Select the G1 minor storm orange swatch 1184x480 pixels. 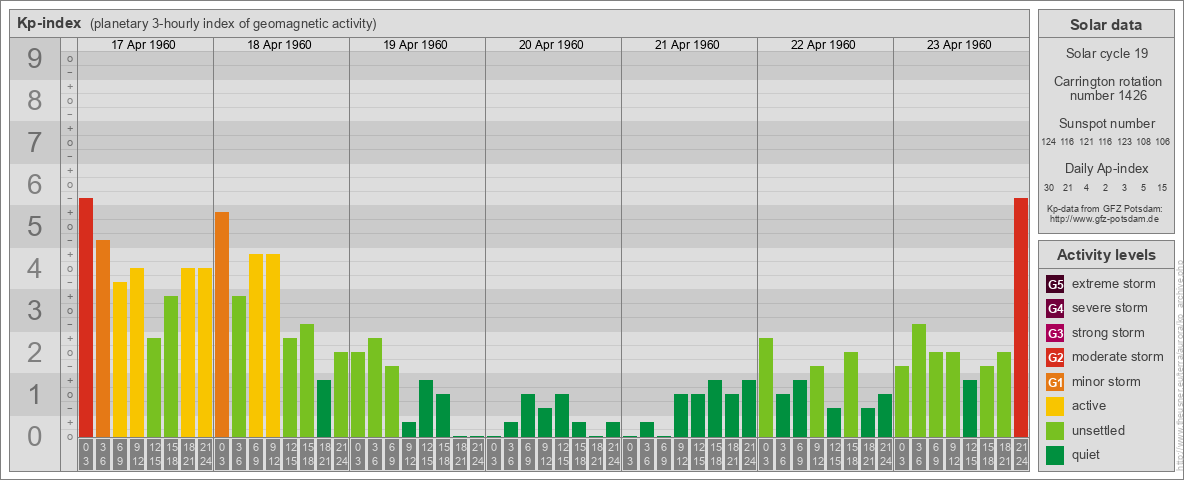pyautogui.click(x=1055, y=382)
